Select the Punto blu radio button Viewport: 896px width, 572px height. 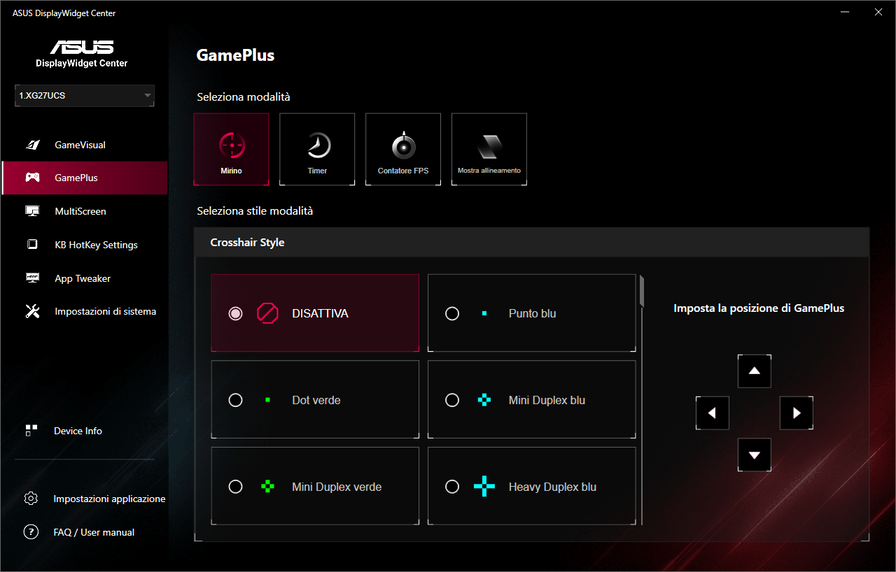[x=452, y=314]
